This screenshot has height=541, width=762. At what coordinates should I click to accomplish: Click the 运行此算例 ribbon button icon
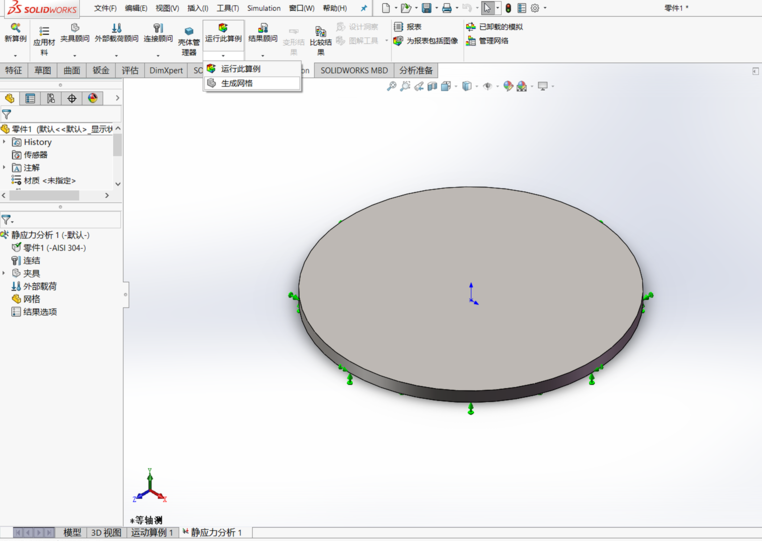pyautogui.click(x=223, y=28)
